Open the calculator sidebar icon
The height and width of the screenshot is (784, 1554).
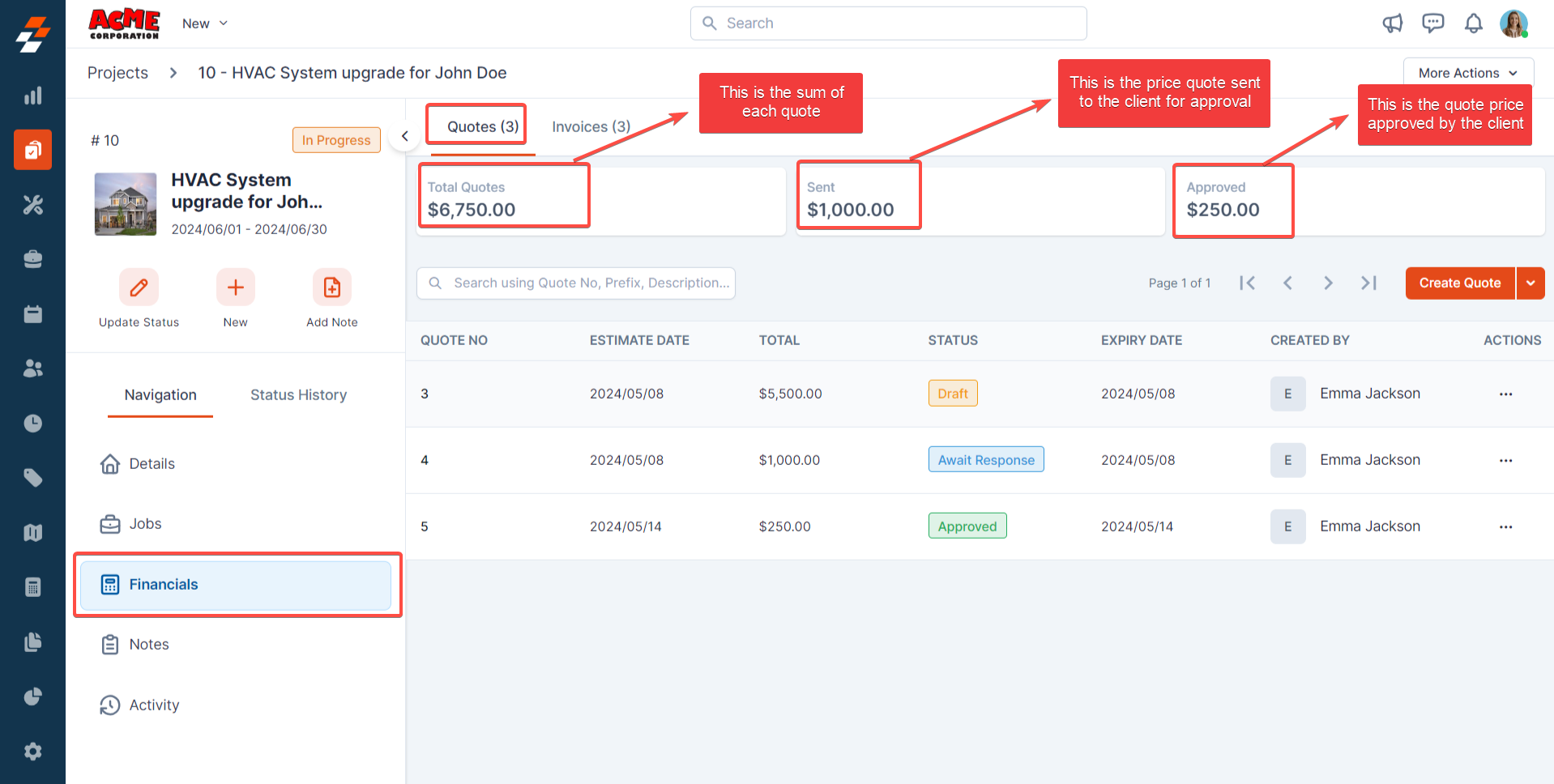point(32,587)
